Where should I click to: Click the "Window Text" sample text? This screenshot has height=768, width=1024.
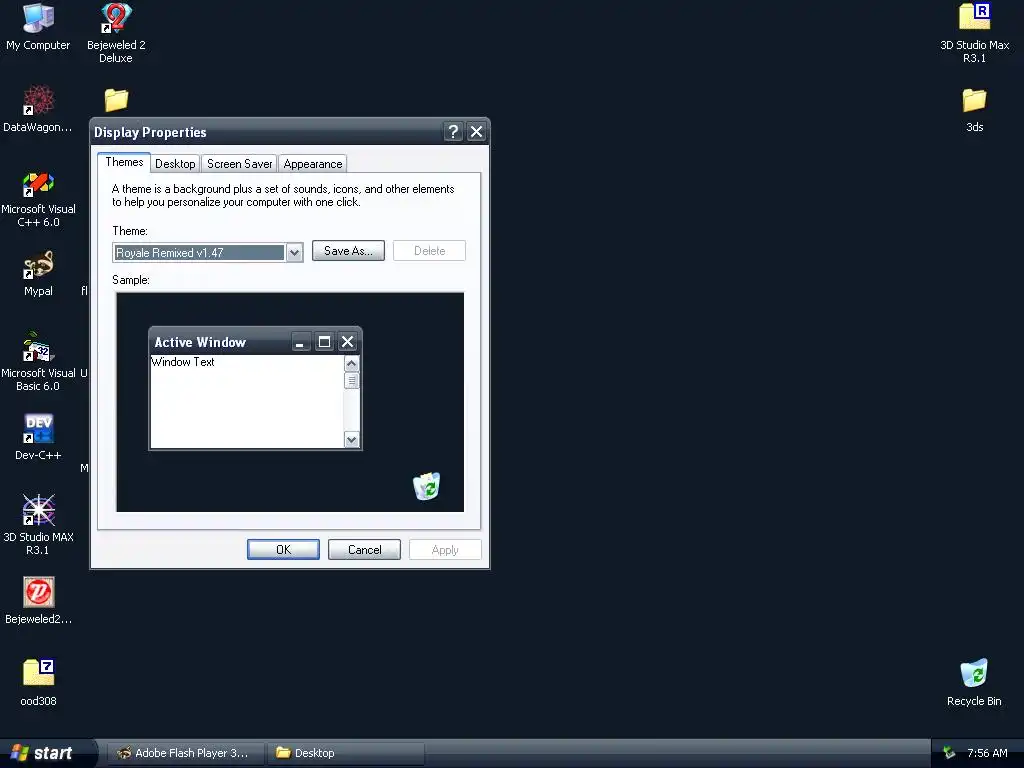tap(183, 362)
